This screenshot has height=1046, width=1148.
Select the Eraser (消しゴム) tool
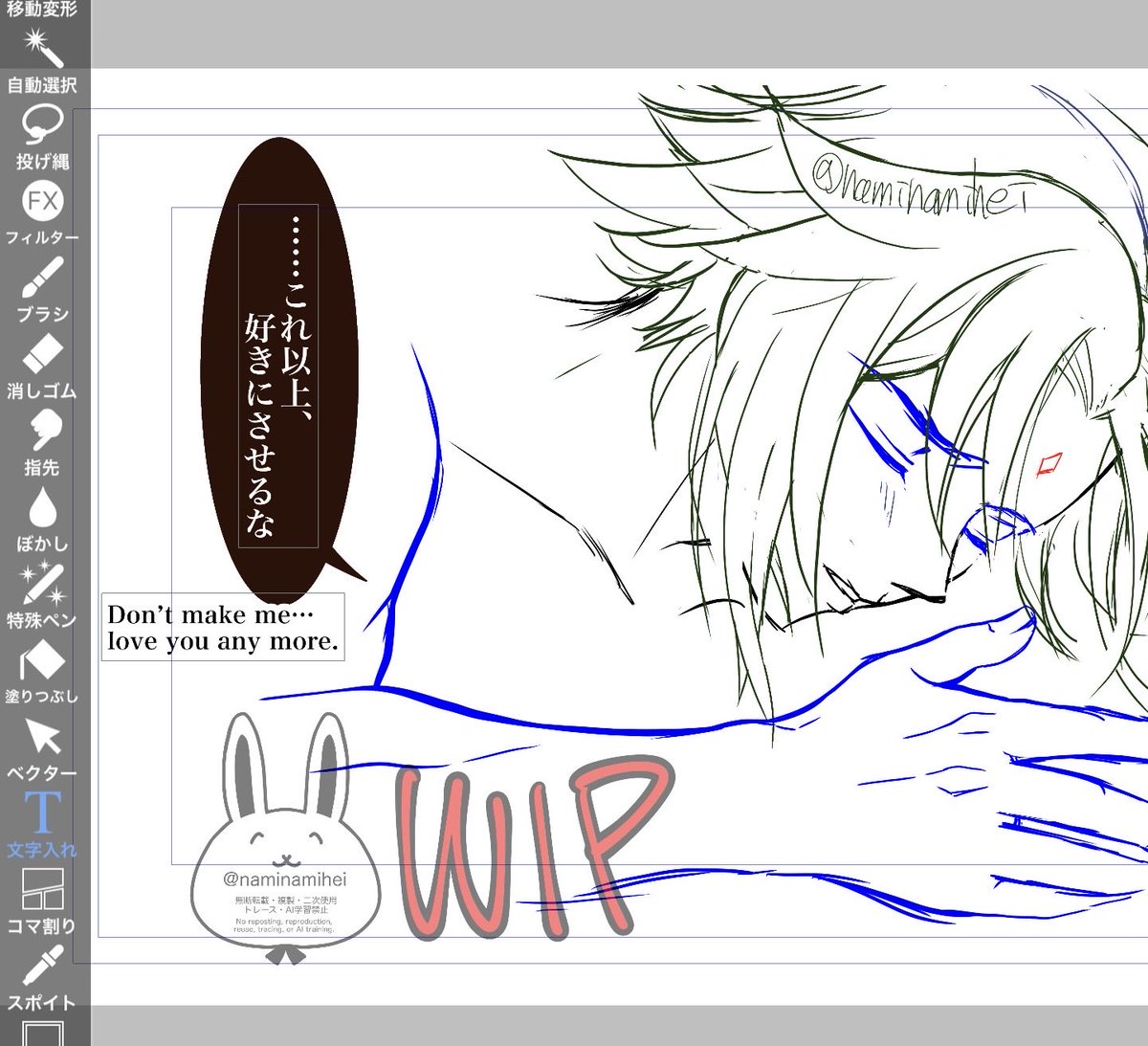click(42, 366)
